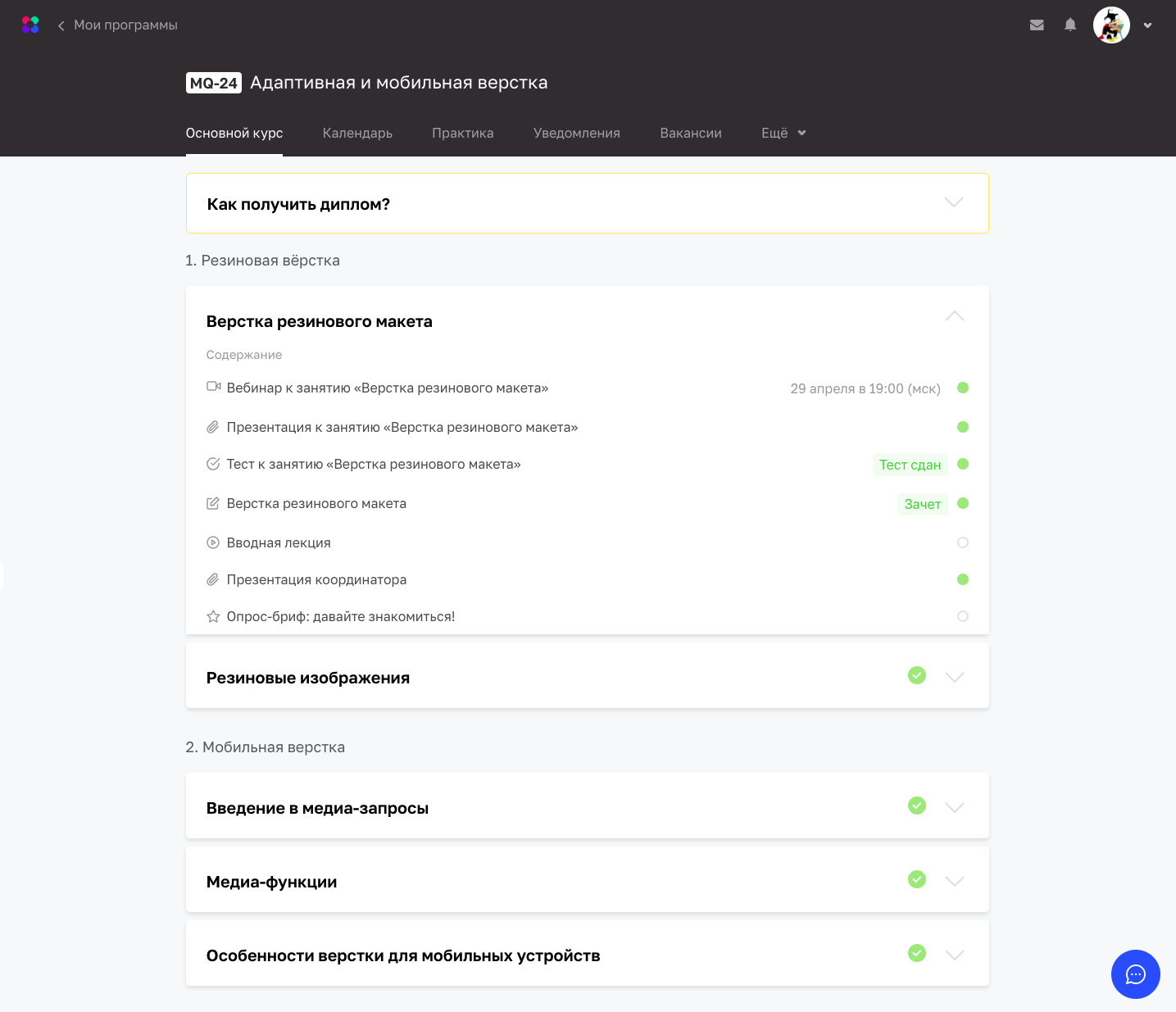Screen dimensions: 1176x1012
Task: Open the chat support bubble button
Action: coord(1135,974)
